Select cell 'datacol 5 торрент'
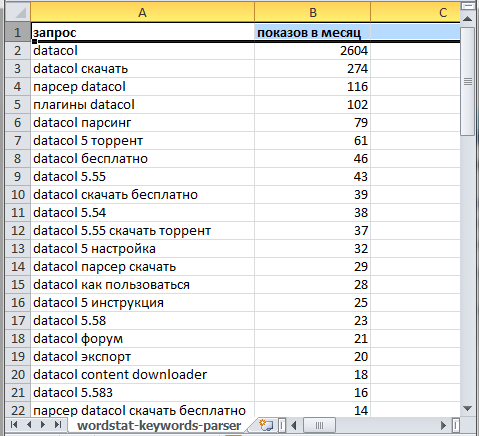This screenshot has width=479, height=436. tap(142, 141)
